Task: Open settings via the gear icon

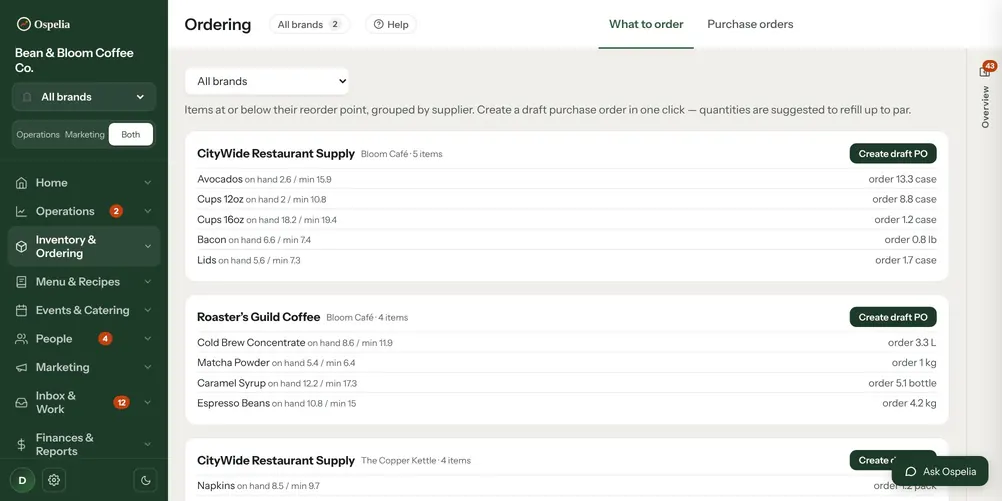Action: (54, 480)
